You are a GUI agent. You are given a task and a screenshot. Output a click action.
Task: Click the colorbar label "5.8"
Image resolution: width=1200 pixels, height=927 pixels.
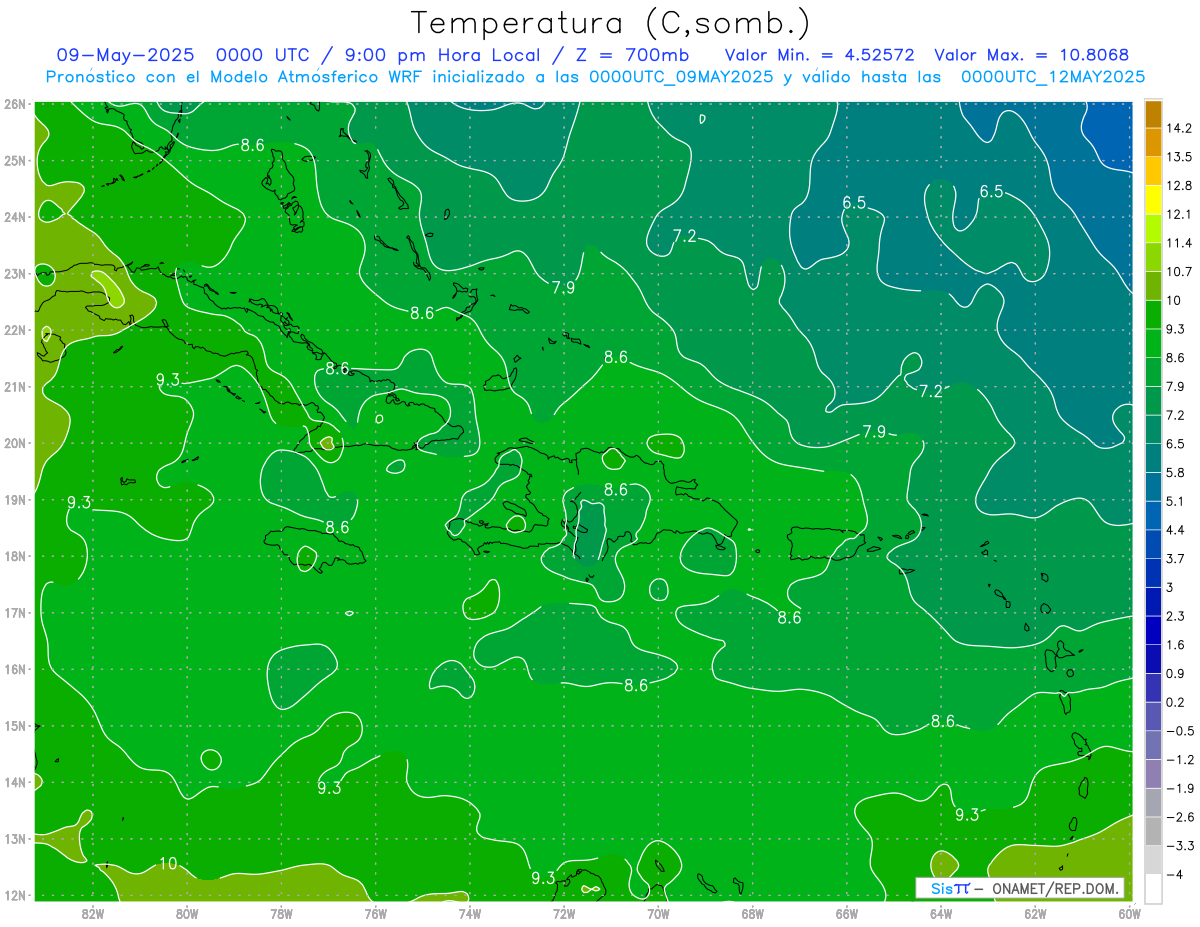1176,472
